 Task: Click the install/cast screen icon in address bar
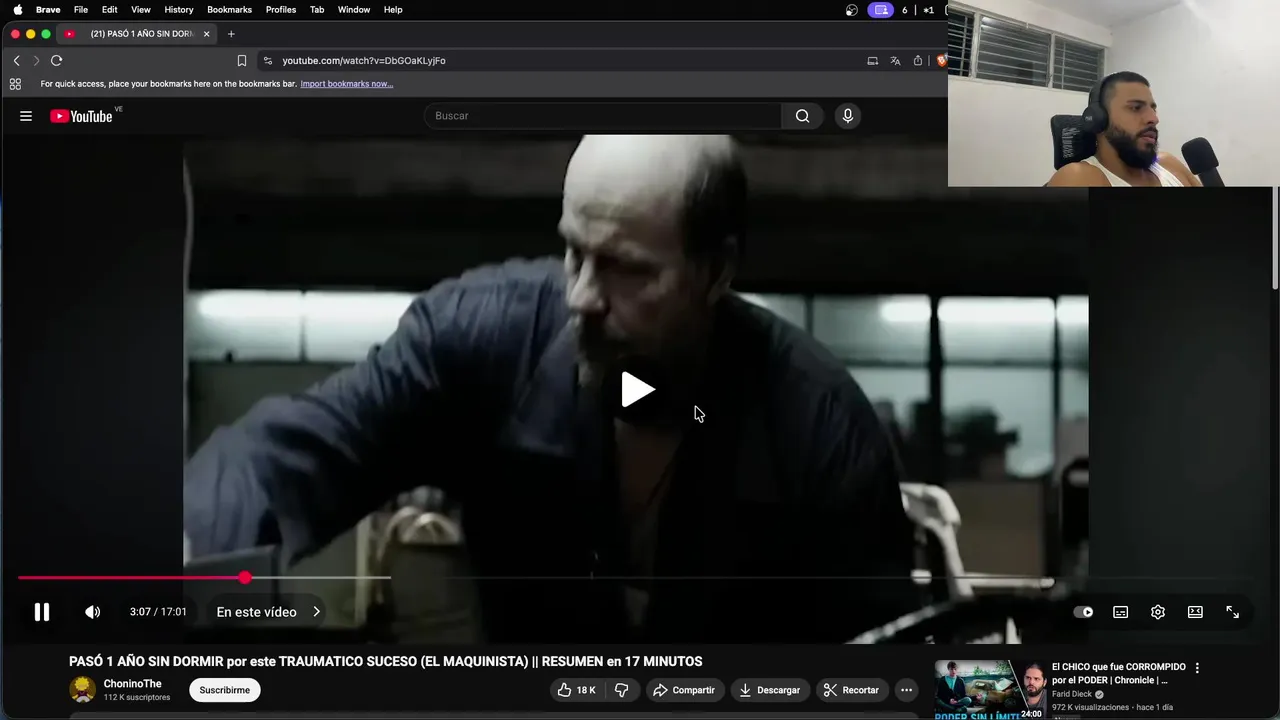872,61
